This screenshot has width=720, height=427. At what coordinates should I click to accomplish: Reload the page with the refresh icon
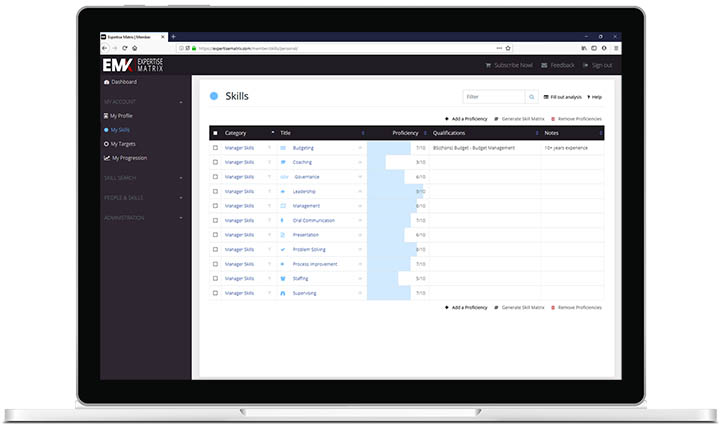click(124, 48)
